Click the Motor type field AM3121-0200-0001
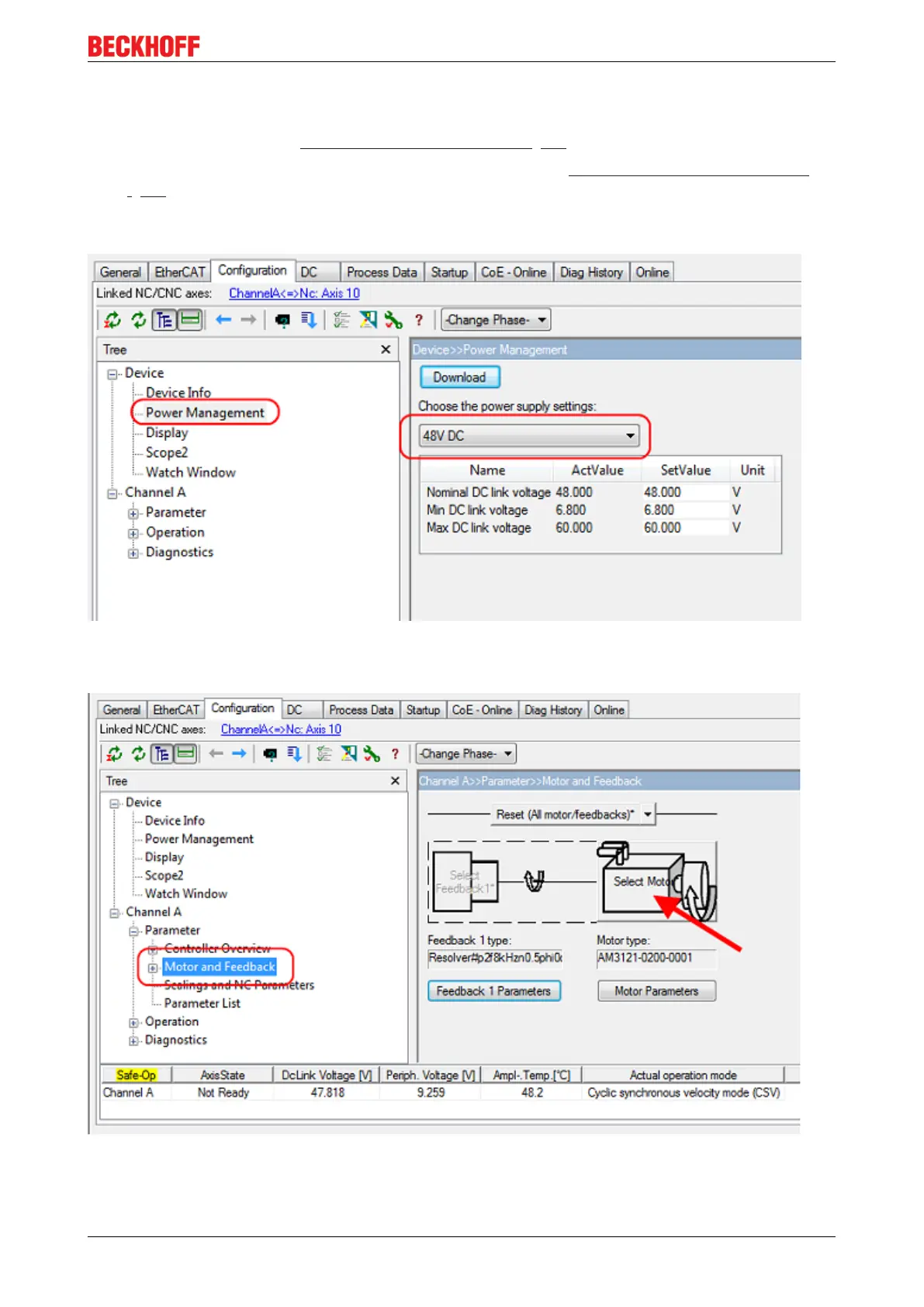This screenshot has width=924, height=1307. point(656,958)
